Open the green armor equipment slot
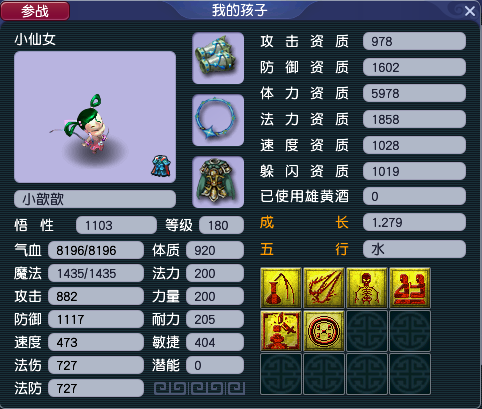 pos(218,182)
